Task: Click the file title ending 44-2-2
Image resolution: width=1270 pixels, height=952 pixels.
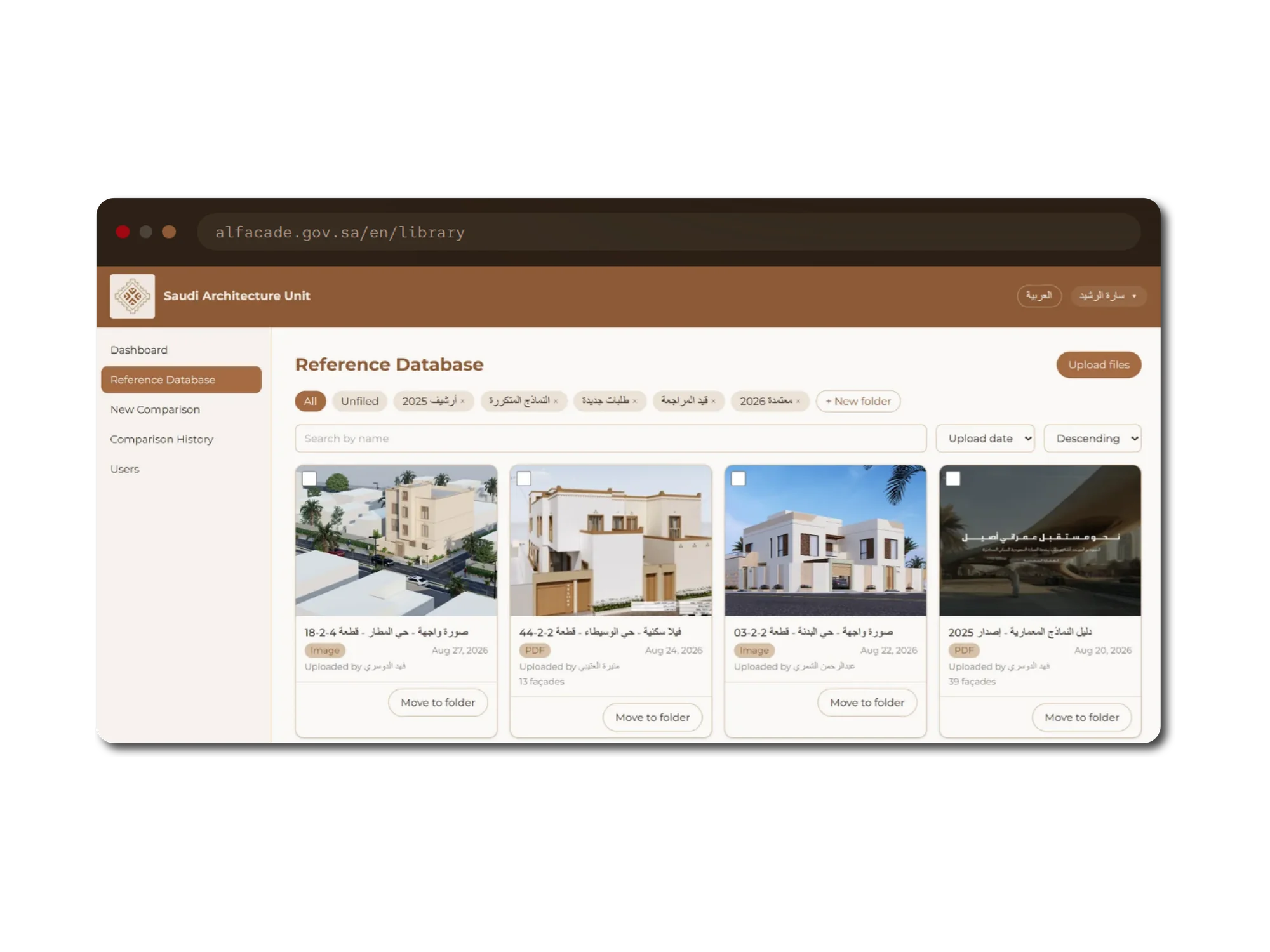Action: coord(600,632)
